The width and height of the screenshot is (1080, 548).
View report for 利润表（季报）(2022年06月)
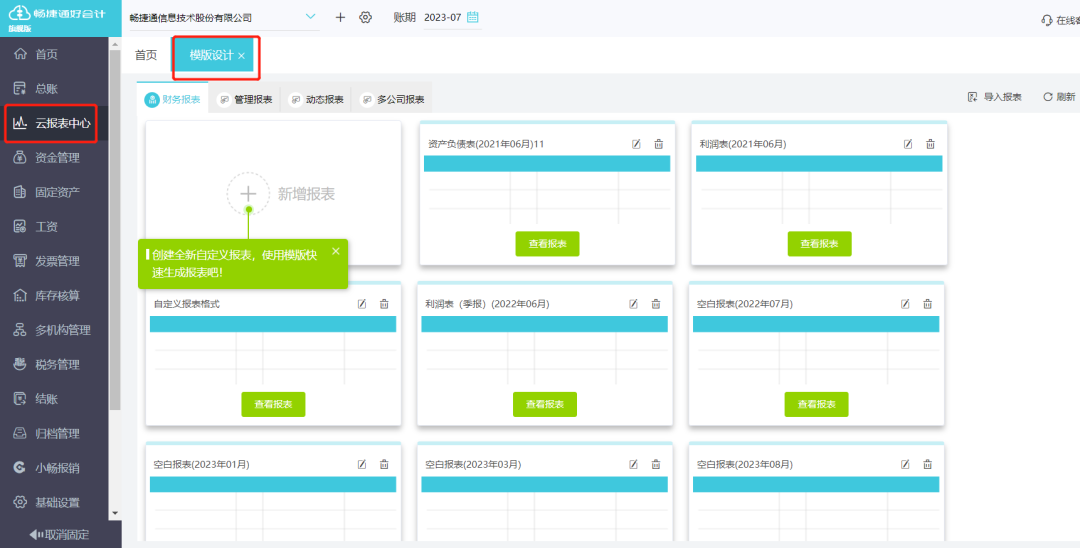click(545, 404)
